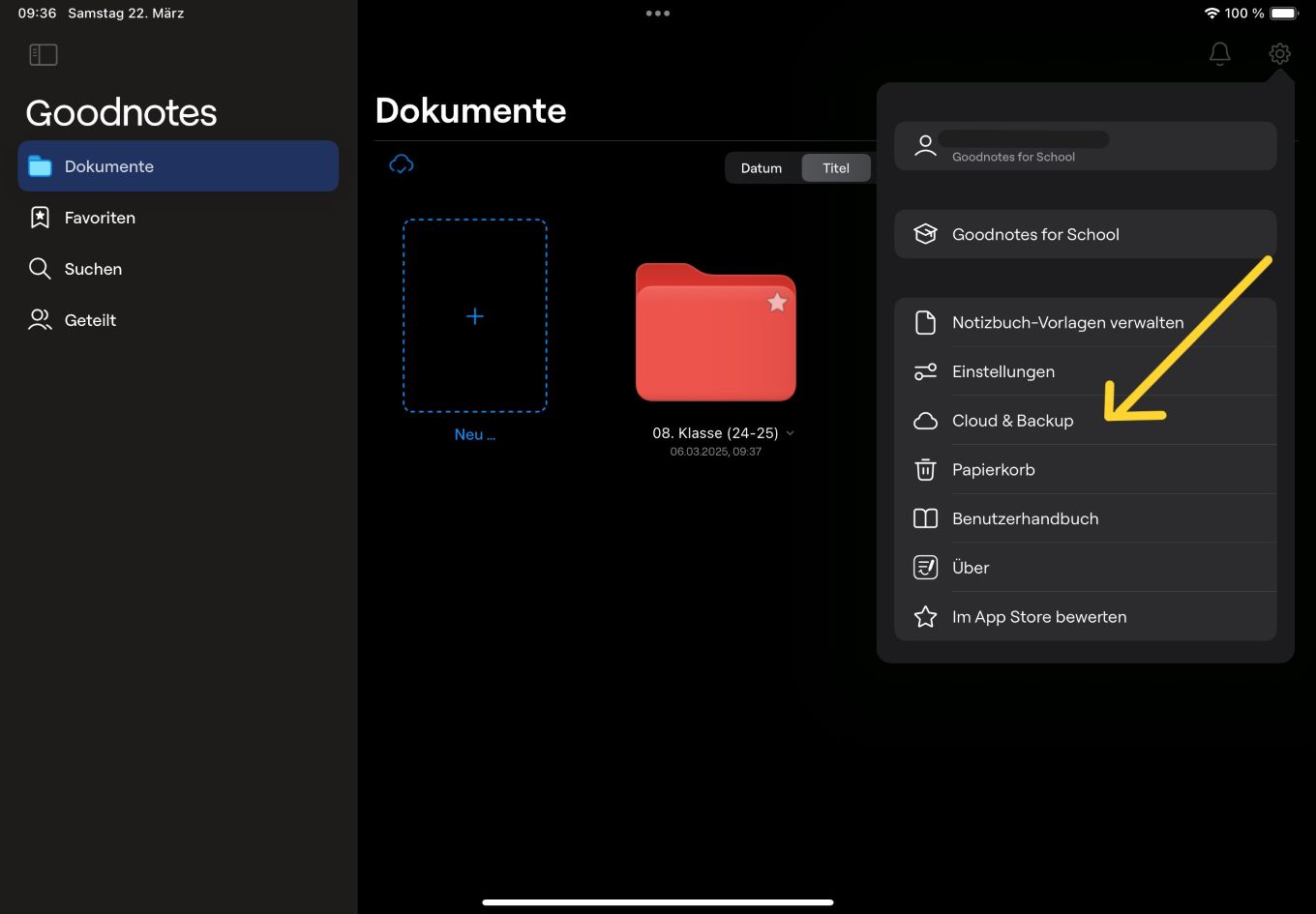
Task: Choose Cloud & Backup
Action: tap(1086, 421)
